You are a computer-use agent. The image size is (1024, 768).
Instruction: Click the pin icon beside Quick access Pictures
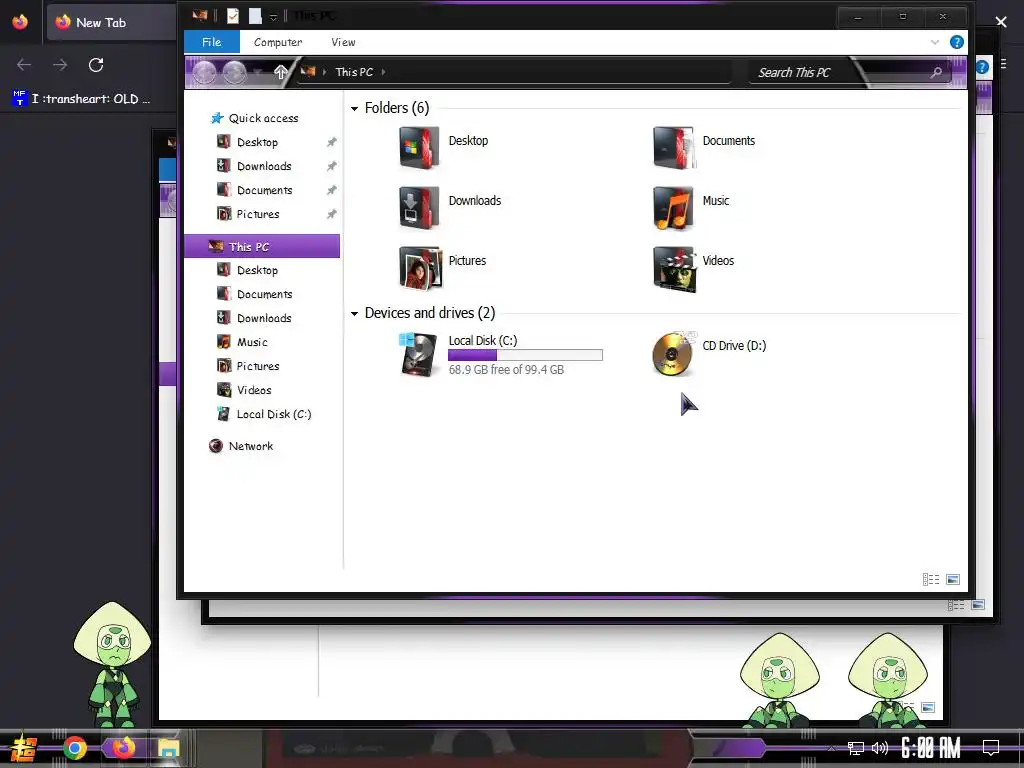tap(331, 214)
